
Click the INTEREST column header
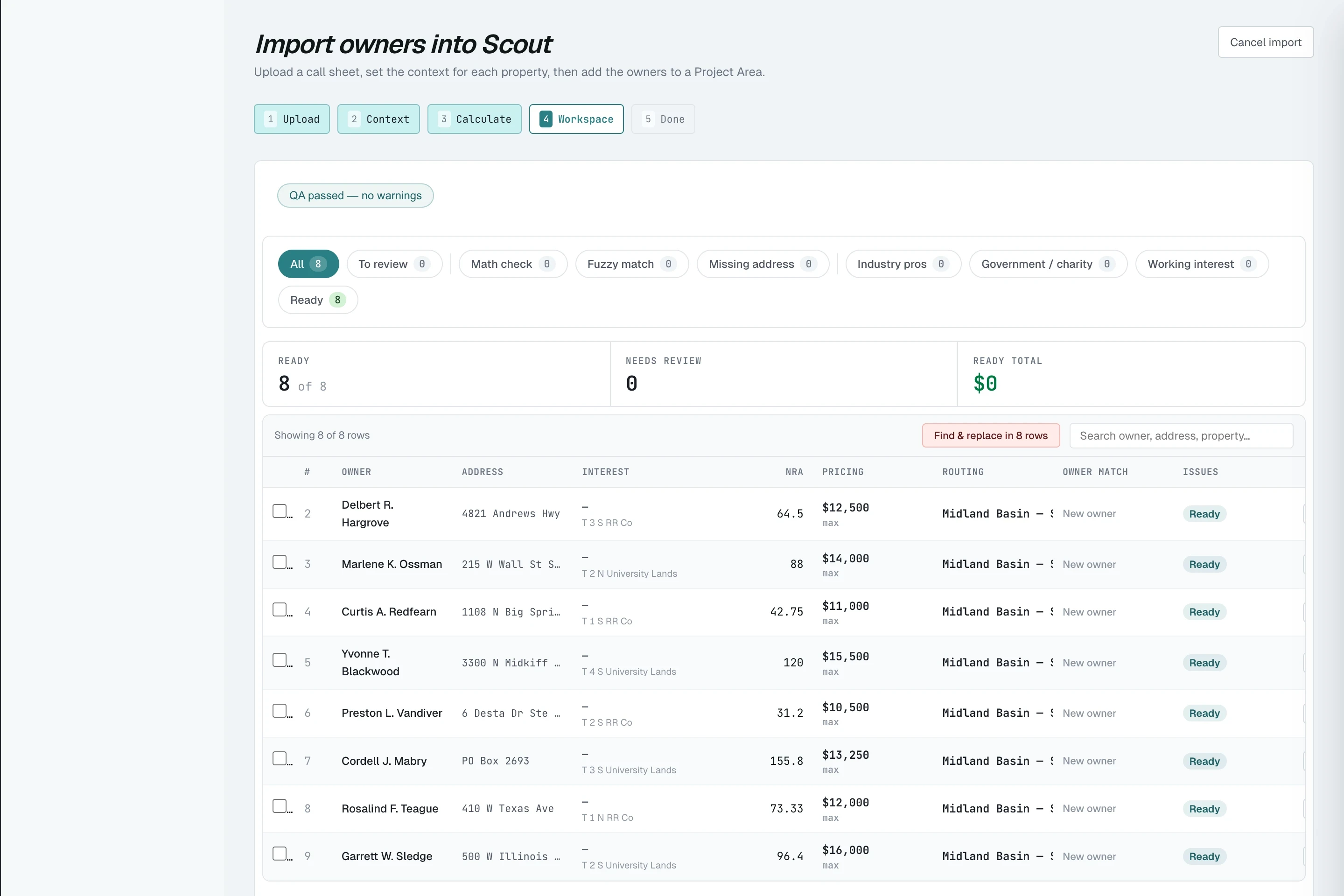click(605, 472)
